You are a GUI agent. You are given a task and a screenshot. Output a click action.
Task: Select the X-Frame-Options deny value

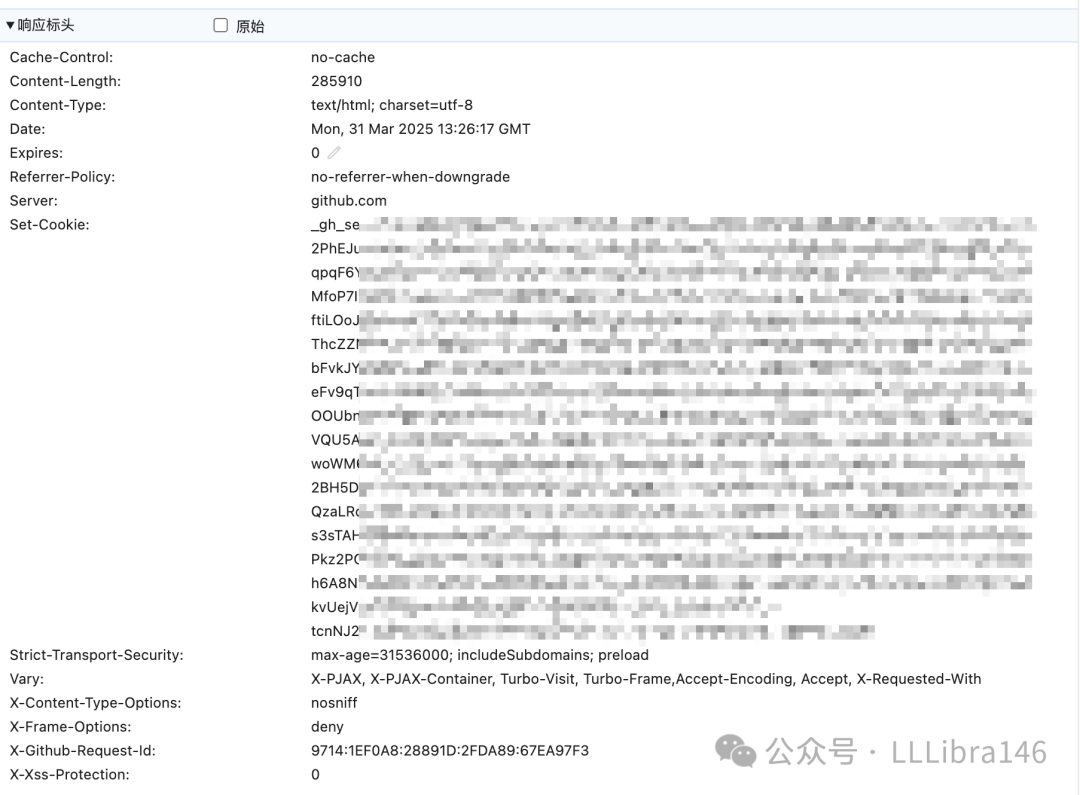point(326,727)
